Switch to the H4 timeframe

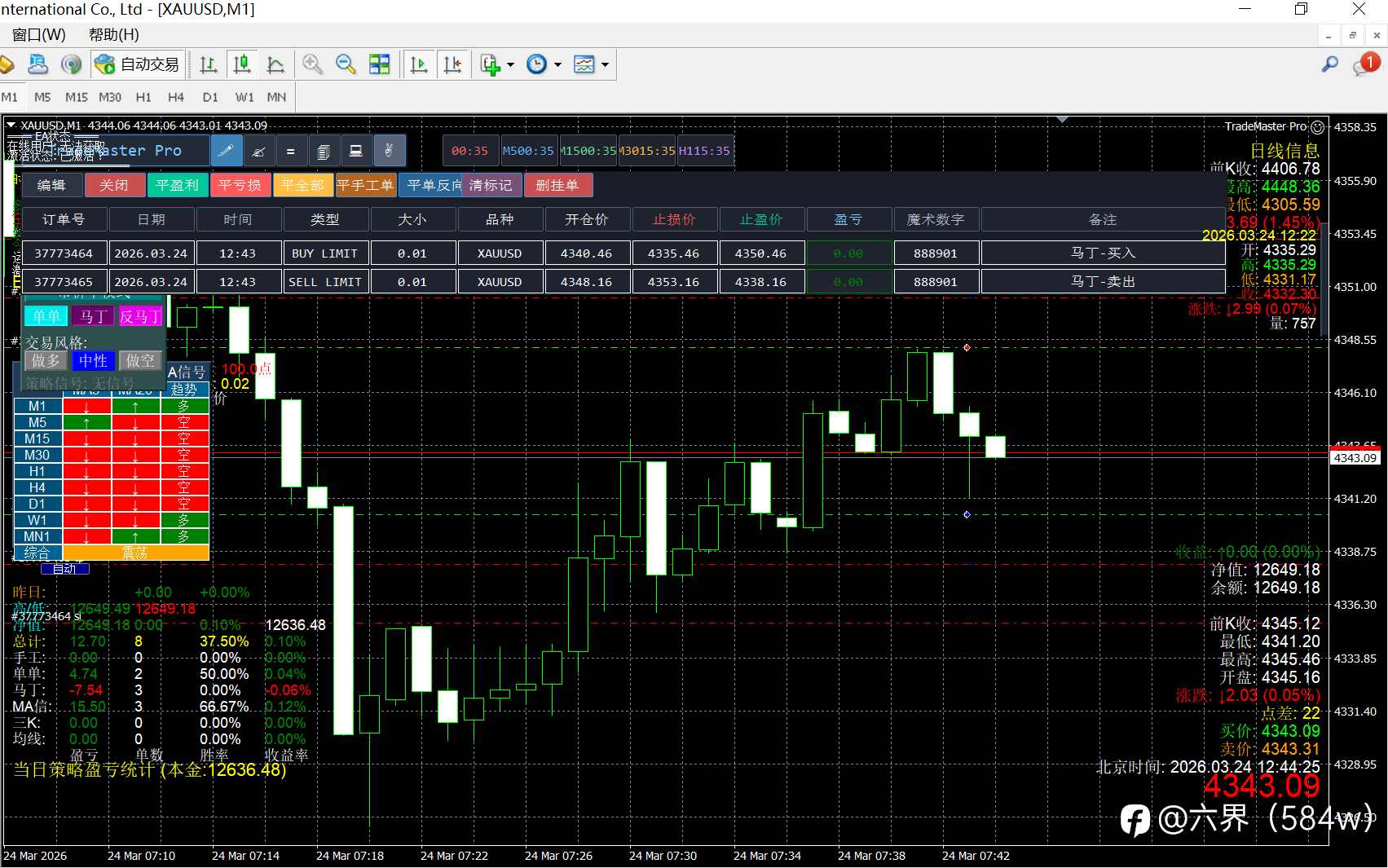(176, 97)
